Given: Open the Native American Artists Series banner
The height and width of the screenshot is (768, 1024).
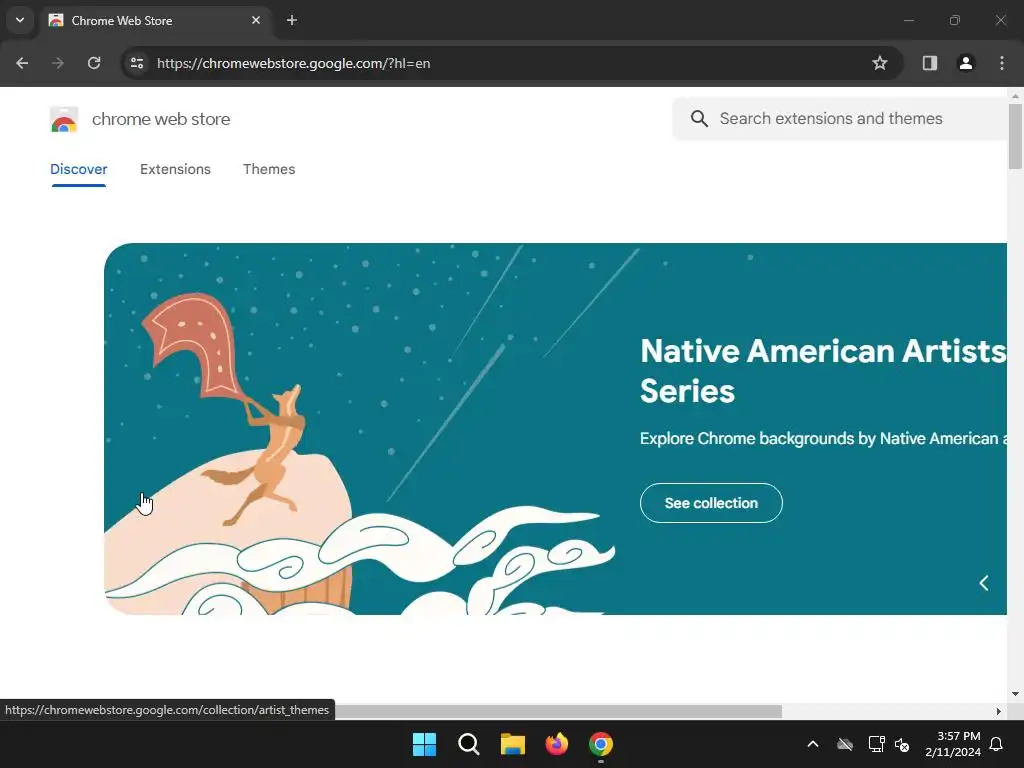Looking at the screenshot, I should click(x=555, y=429).
